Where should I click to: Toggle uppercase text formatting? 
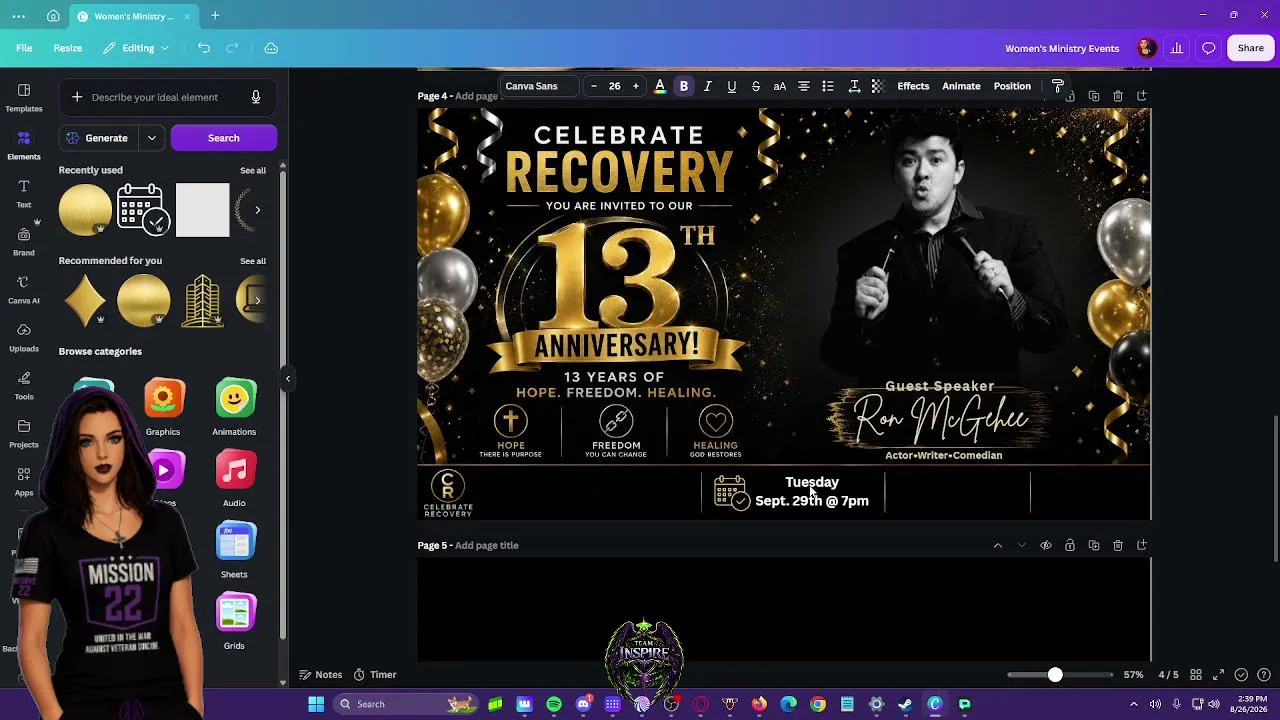tap(780, 86)
